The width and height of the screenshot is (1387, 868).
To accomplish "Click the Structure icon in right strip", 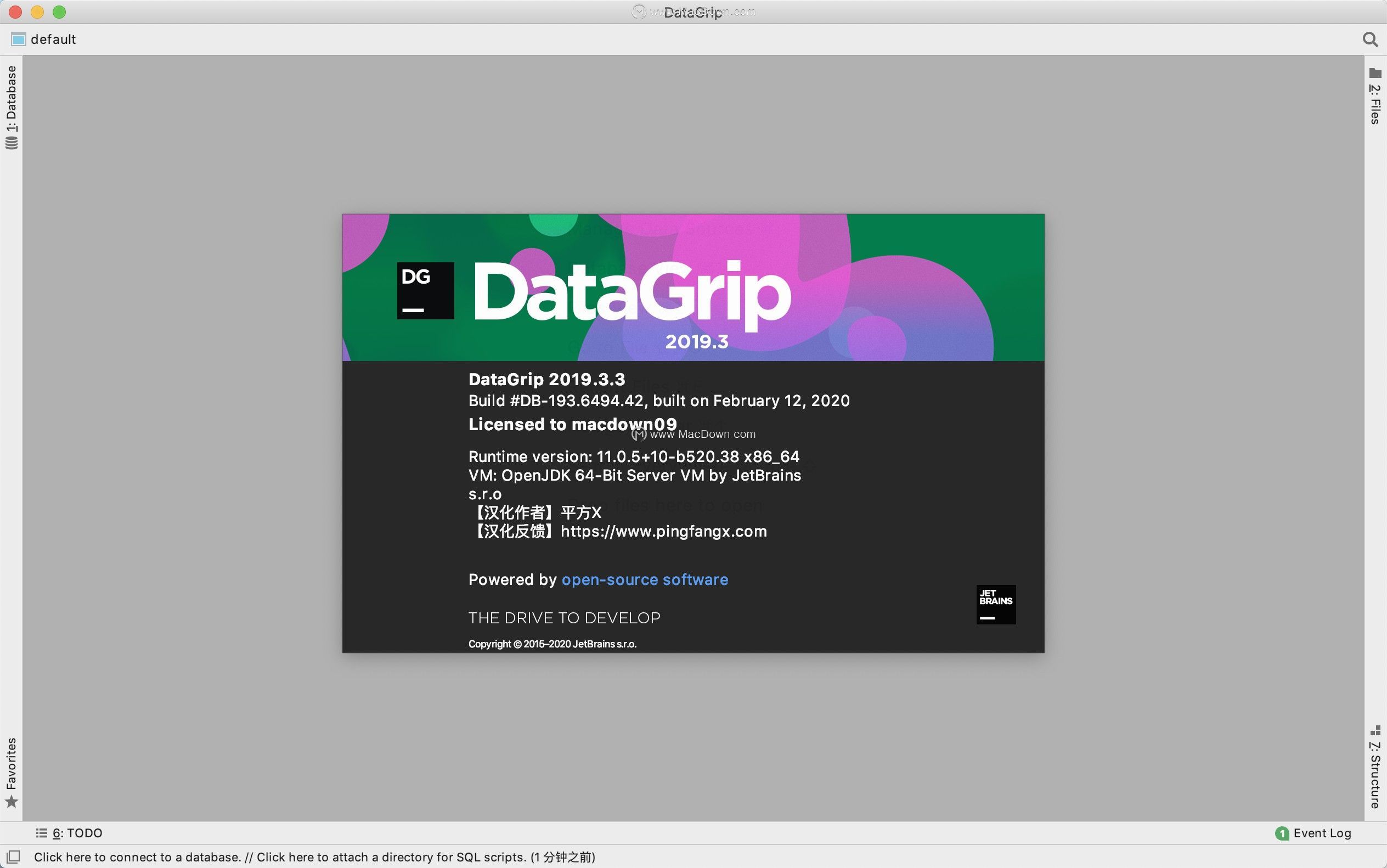I will pyautogui.click(x=1375, y=730).
